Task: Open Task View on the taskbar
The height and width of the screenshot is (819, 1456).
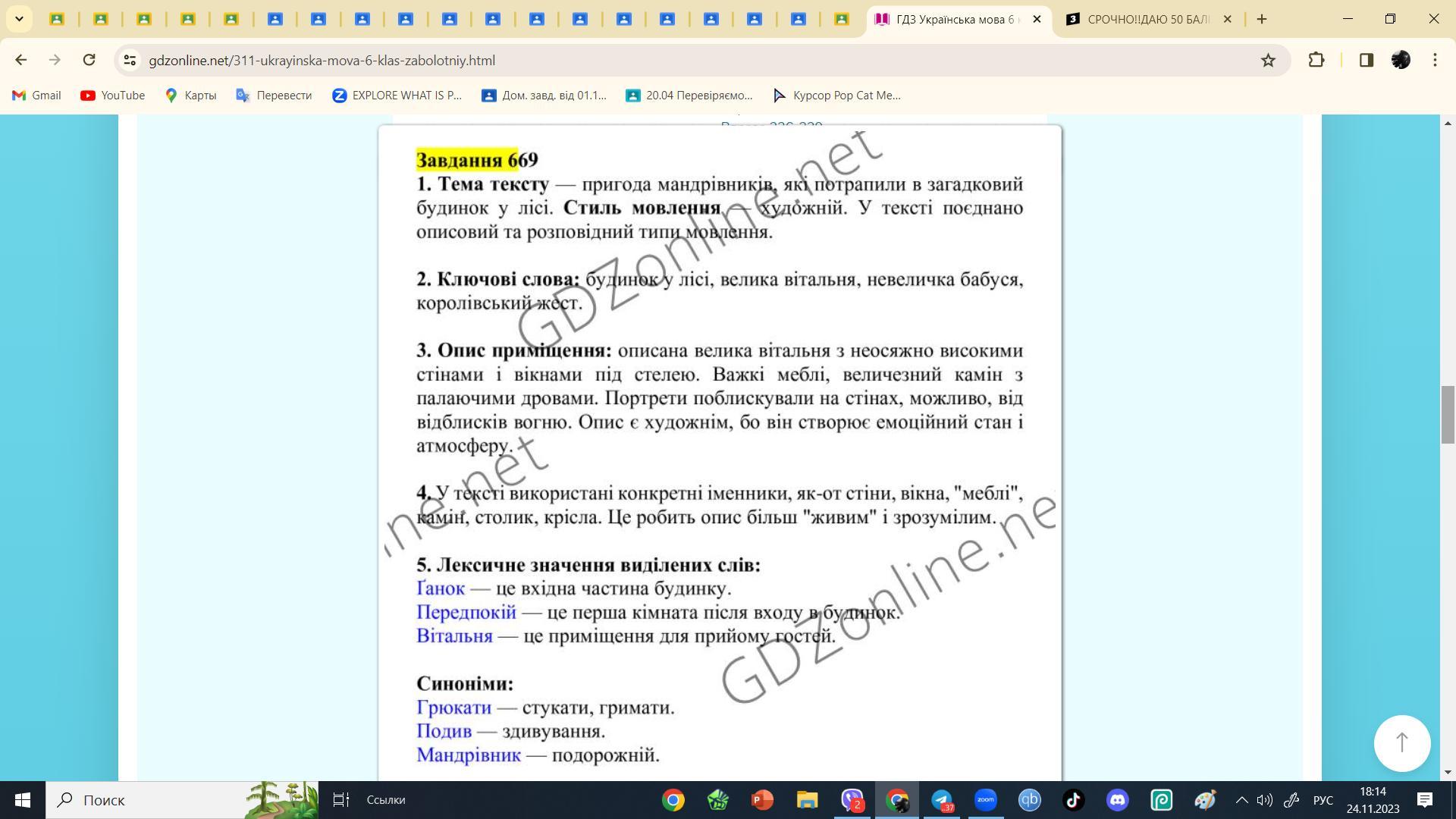Action: click(x=341, y=800)
